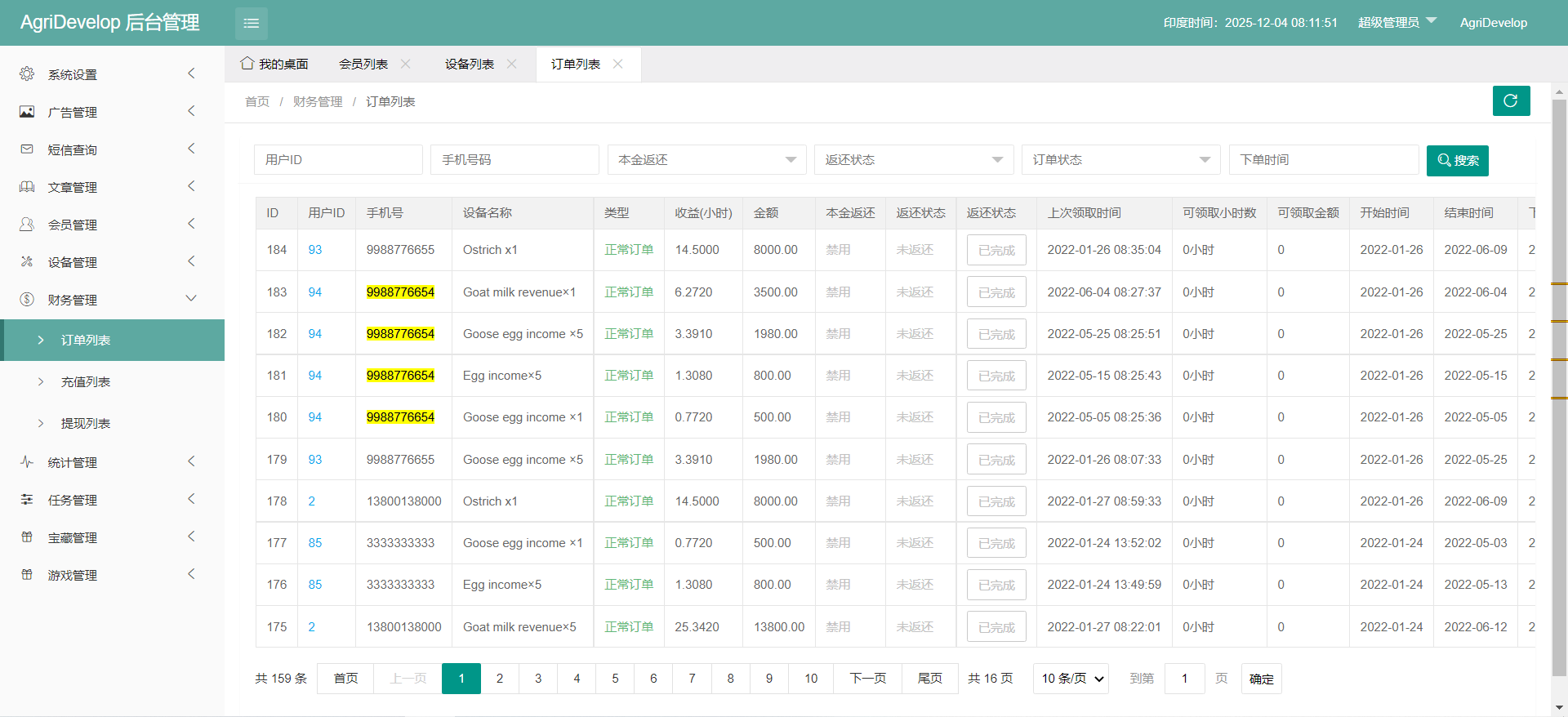Open the ad management picture icon
Image resolution: width=1568 pixels, height=717 pixels.
point(27,112)
